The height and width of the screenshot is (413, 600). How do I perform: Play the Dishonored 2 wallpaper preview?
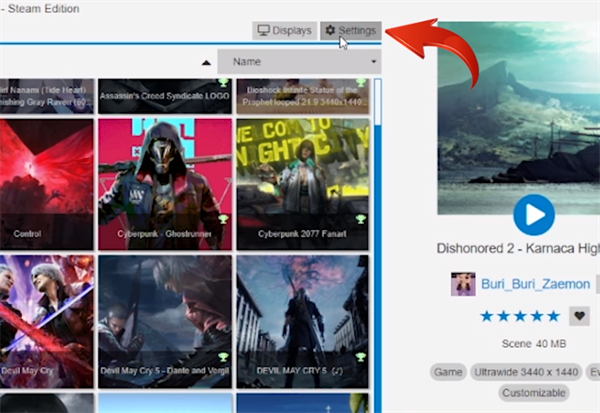534,215
